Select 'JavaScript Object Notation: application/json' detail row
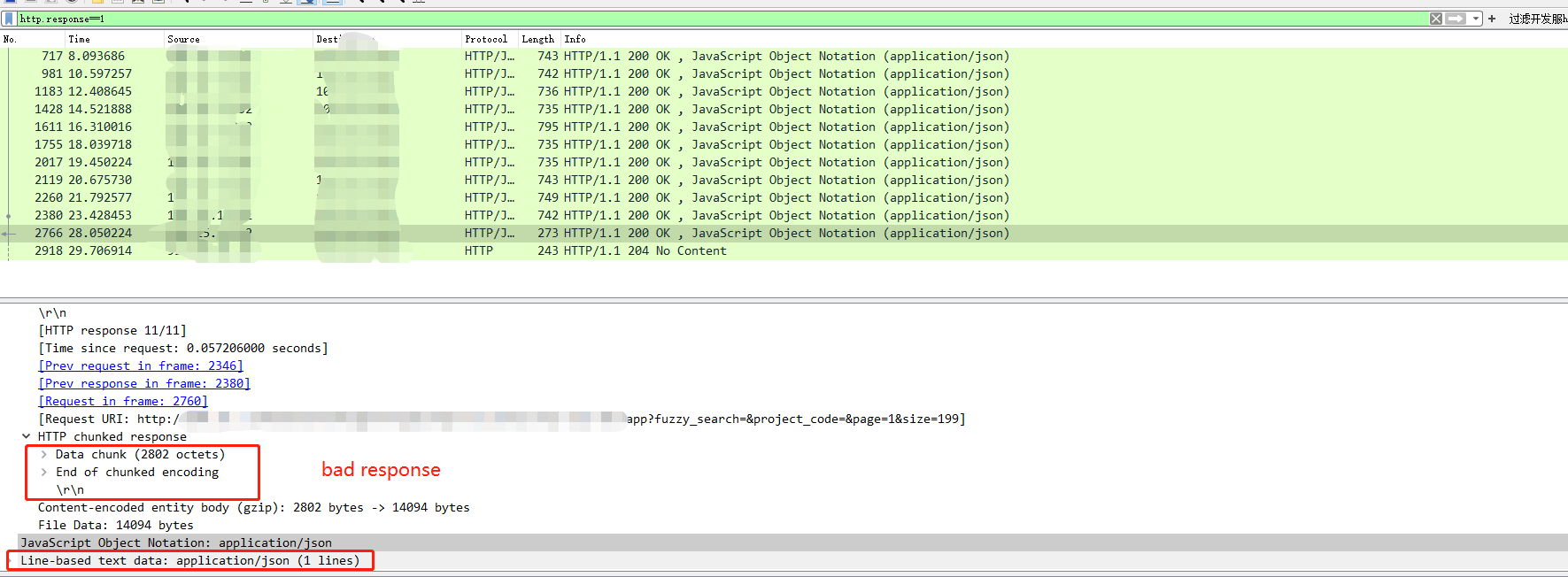 coord(784,542)
